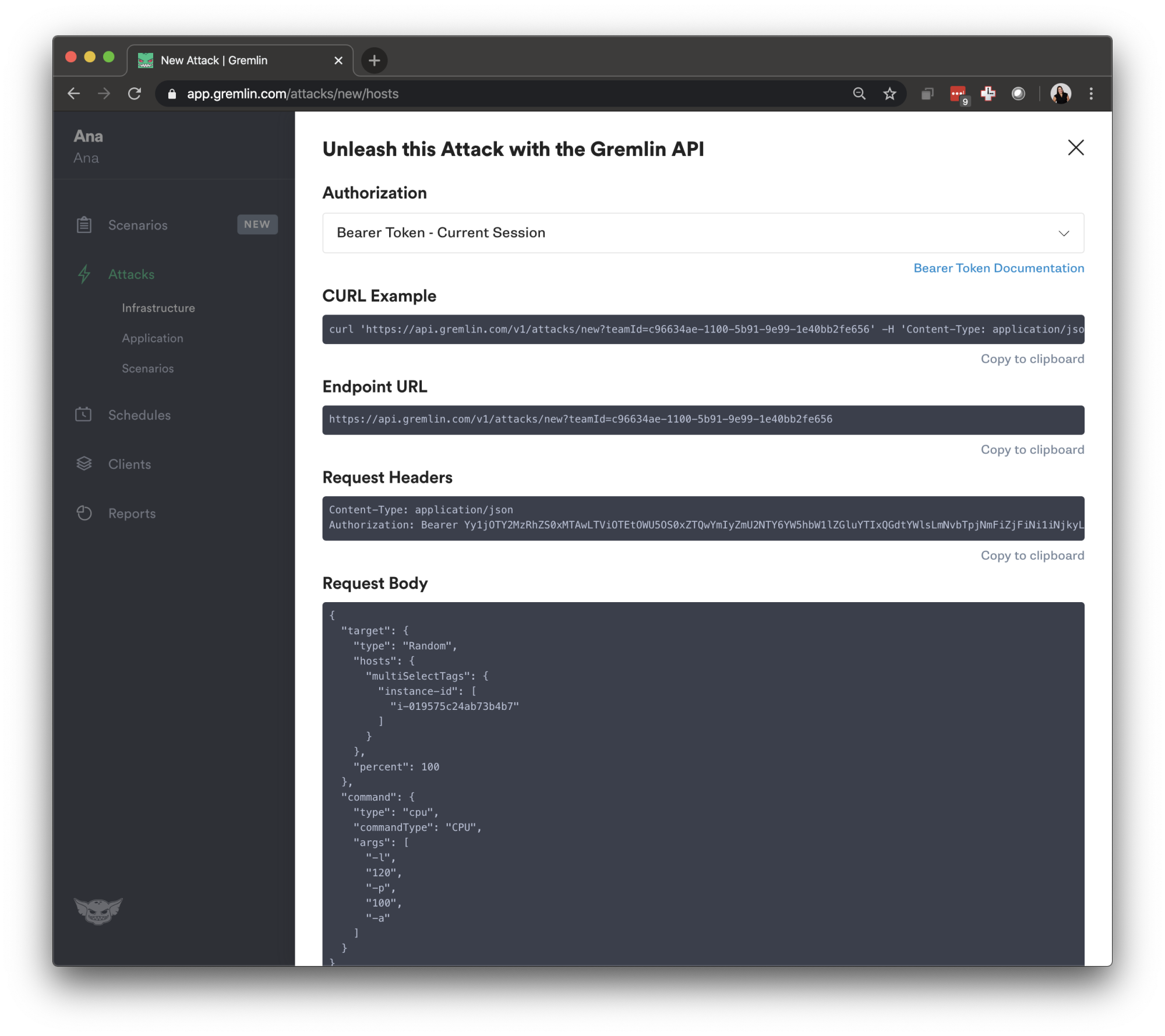The height and width of the screenshot is (1036, 1165).
Task: Open the browser extension with red badge 9
Action: 958,93
